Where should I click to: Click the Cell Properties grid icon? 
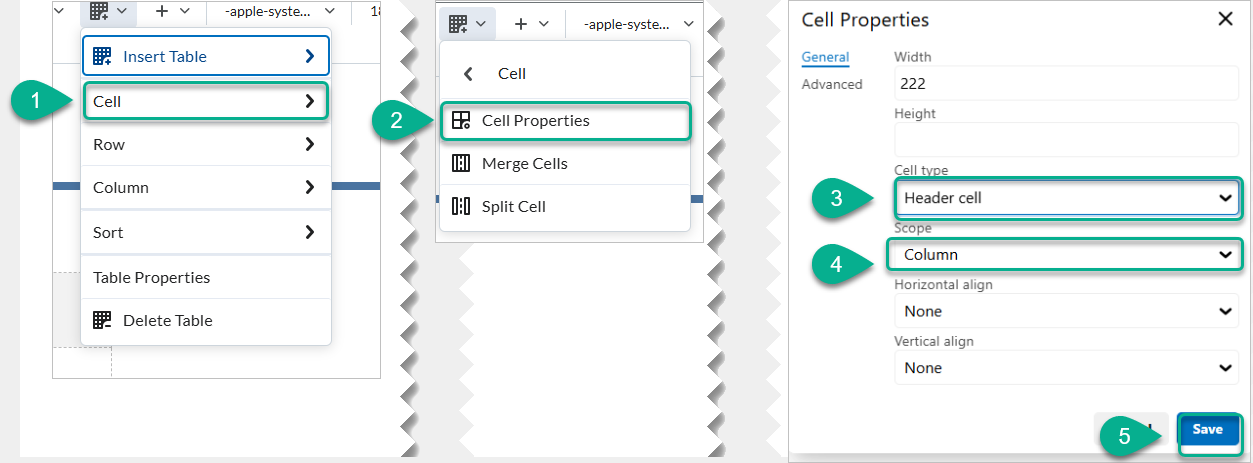[x=461, y=121]
